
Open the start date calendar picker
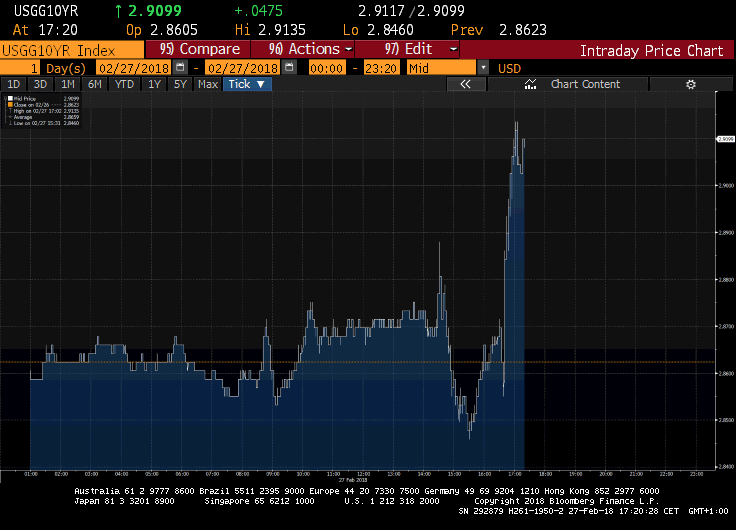pos(180,68)
